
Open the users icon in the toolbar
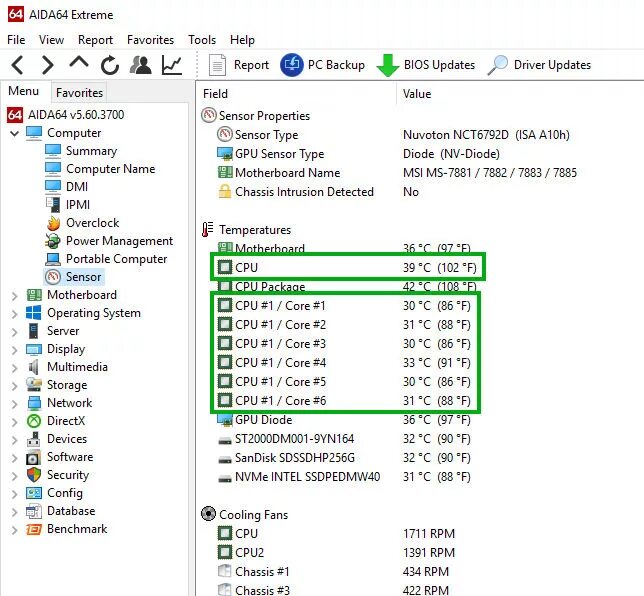pos(140,65)
